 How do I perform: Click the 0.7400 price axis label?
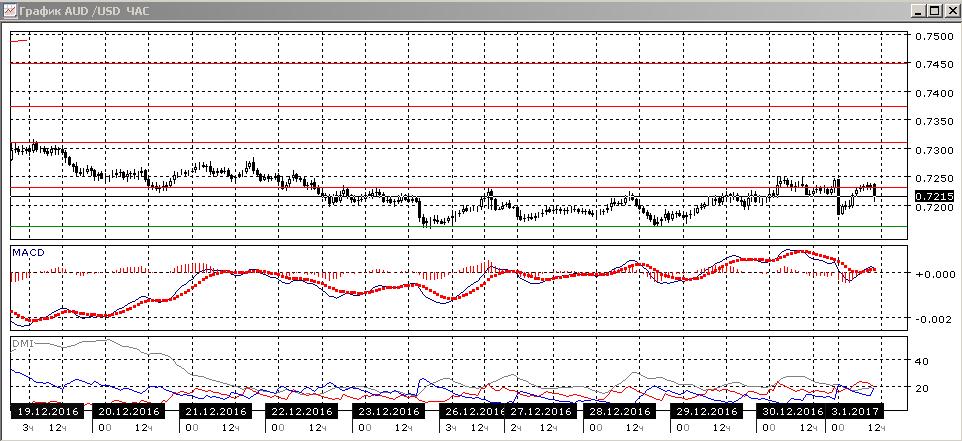tap(933, 94)
